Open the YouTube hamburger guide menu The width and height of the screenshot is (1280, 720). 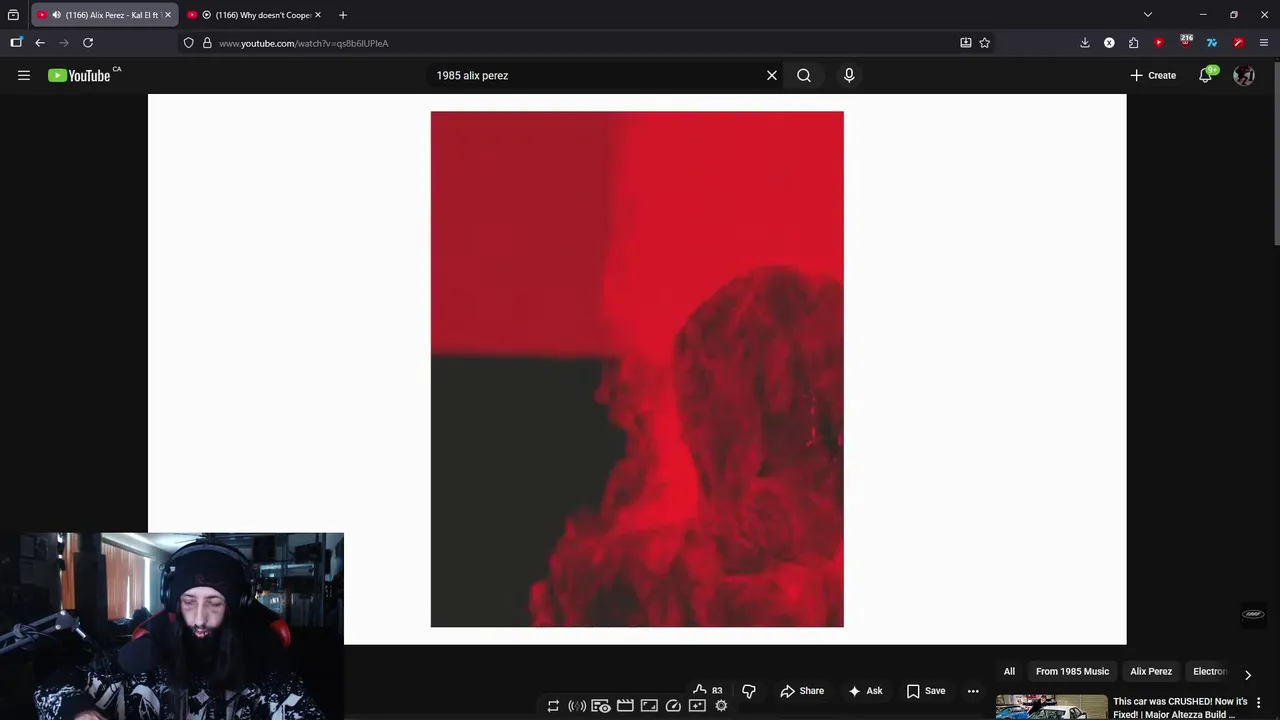(24, 75)
